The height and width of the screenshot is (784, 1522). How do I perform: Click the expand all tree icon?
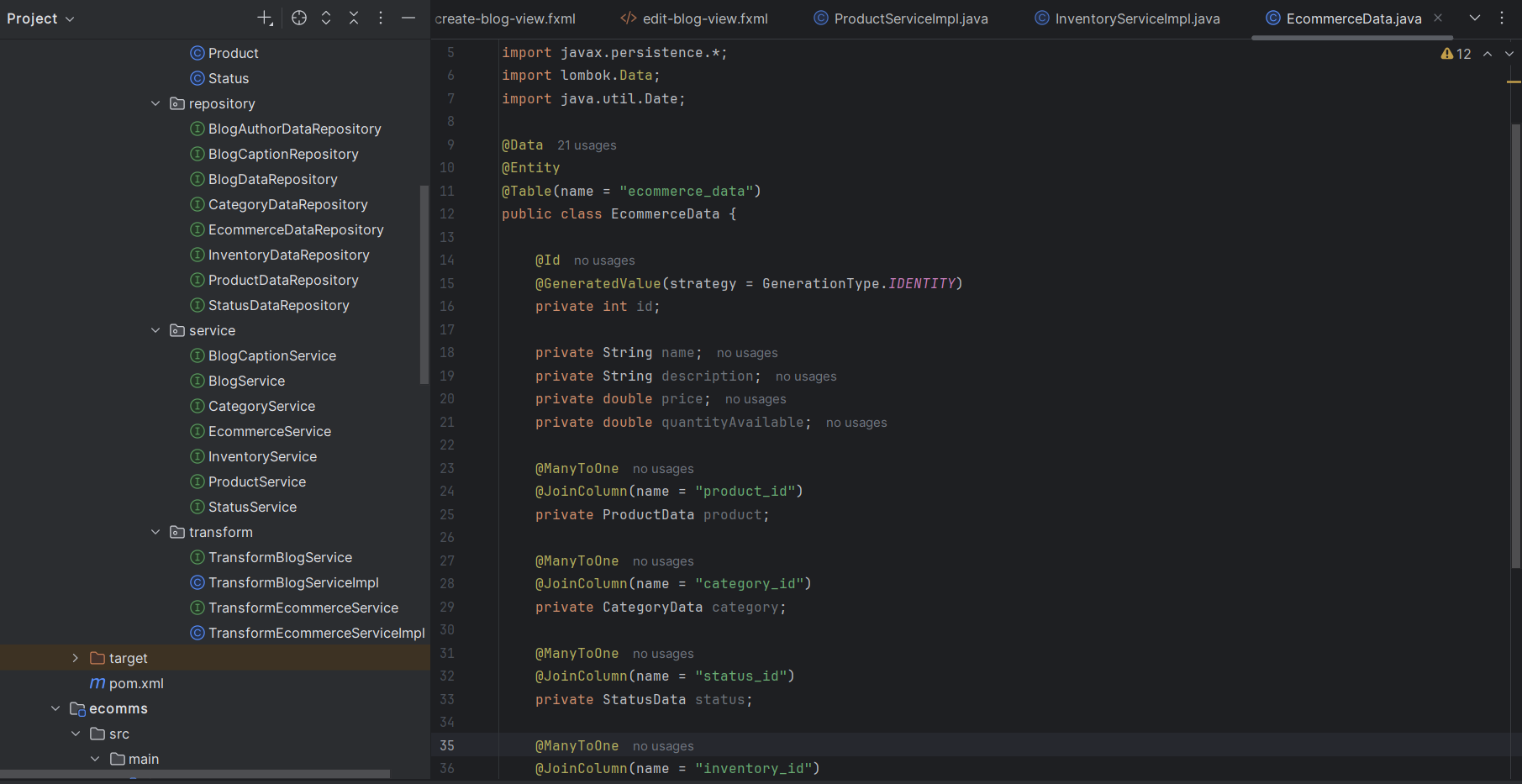326,18
